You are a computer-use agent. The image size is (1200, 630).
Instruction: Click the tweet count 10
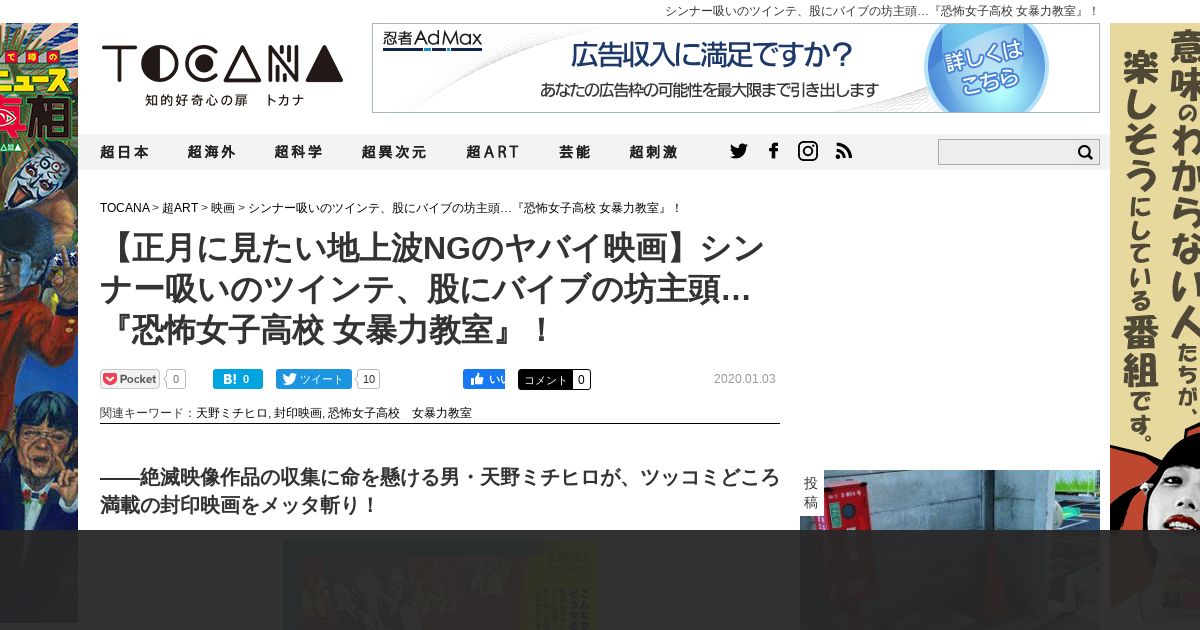[369, 379]
